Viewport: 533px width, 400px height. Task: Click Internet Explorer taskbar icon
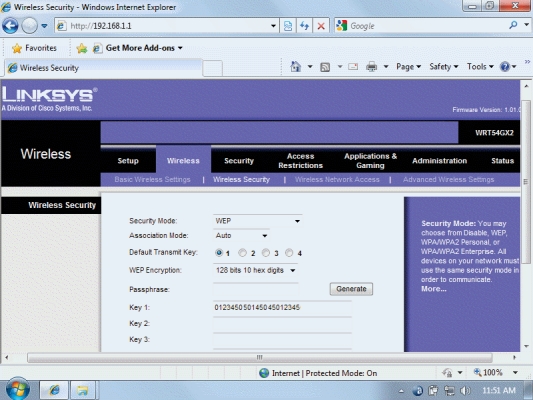[54, 390]
